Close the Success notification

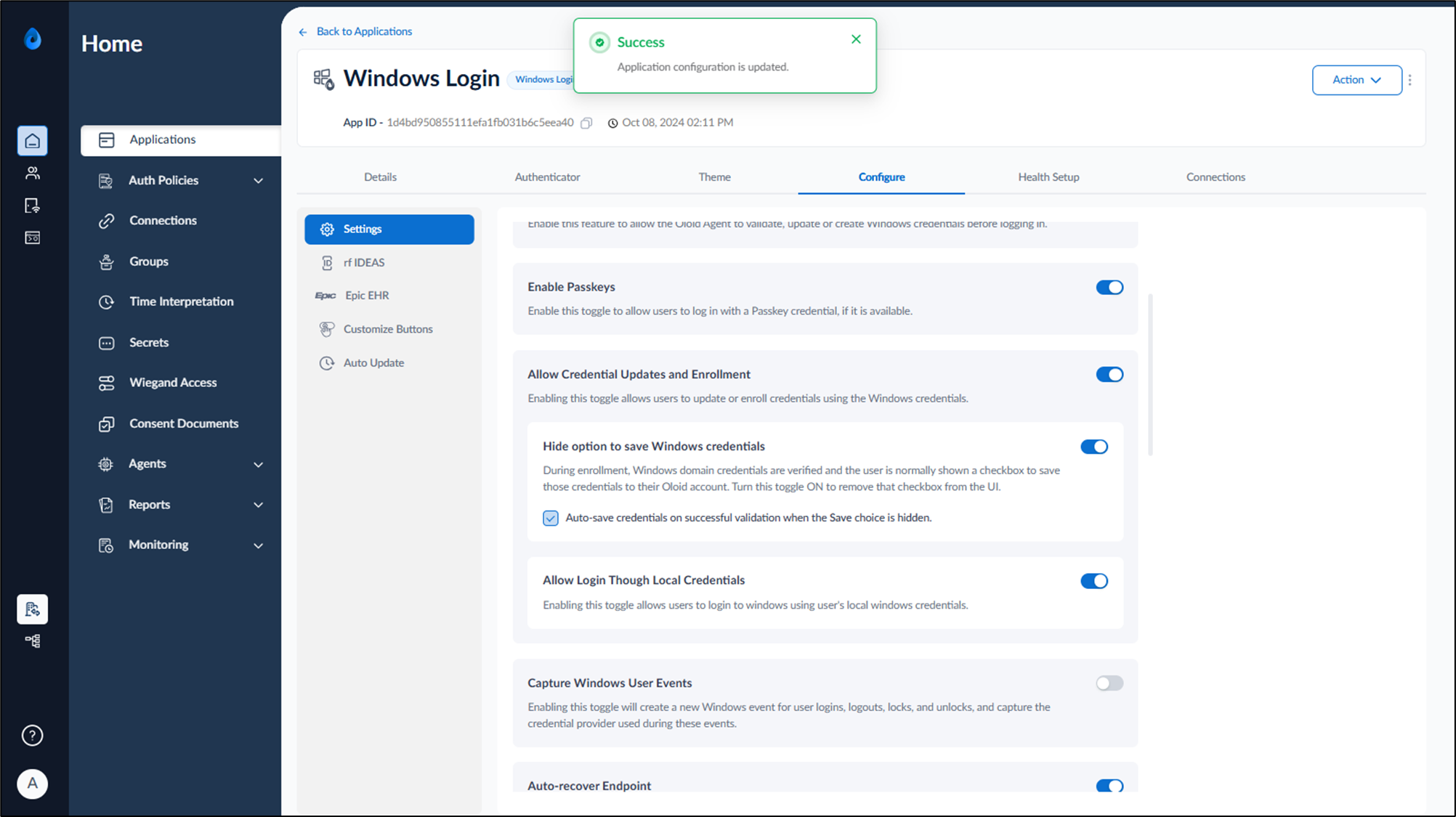tap(856, 39)
